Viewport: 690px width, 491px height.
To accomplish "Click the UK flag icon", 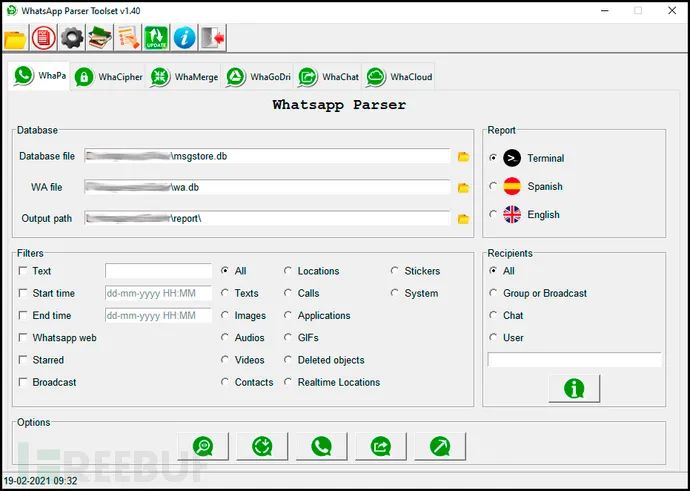I will (512, 214).
